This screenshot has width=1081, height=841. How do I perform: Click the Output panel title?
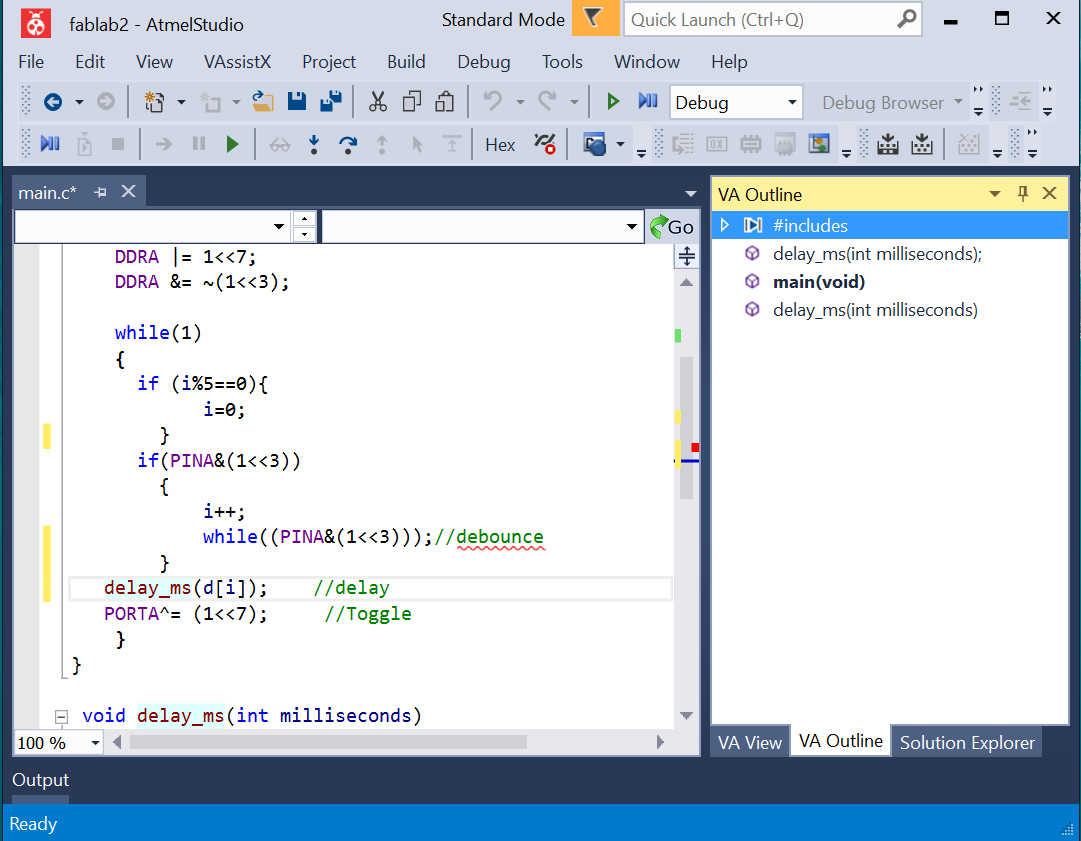coord(41,780)
